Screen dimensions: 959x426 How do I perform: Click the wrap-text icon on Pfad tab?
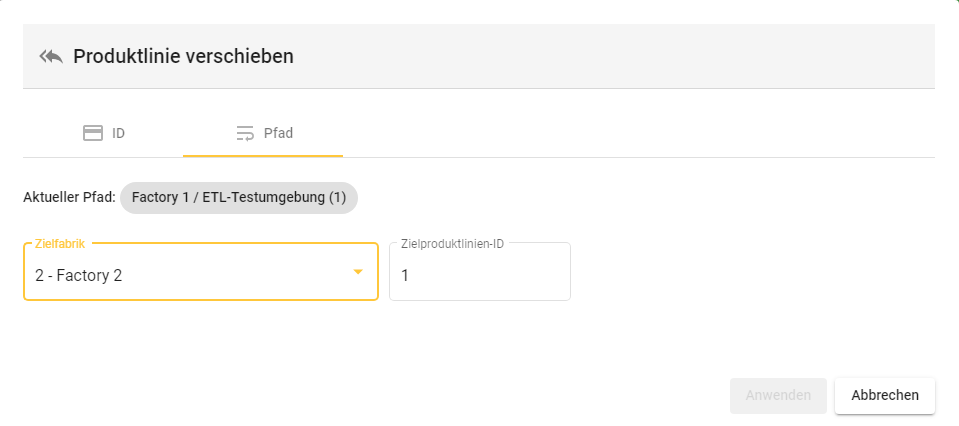pyautogui.click(x=245, y=133)
